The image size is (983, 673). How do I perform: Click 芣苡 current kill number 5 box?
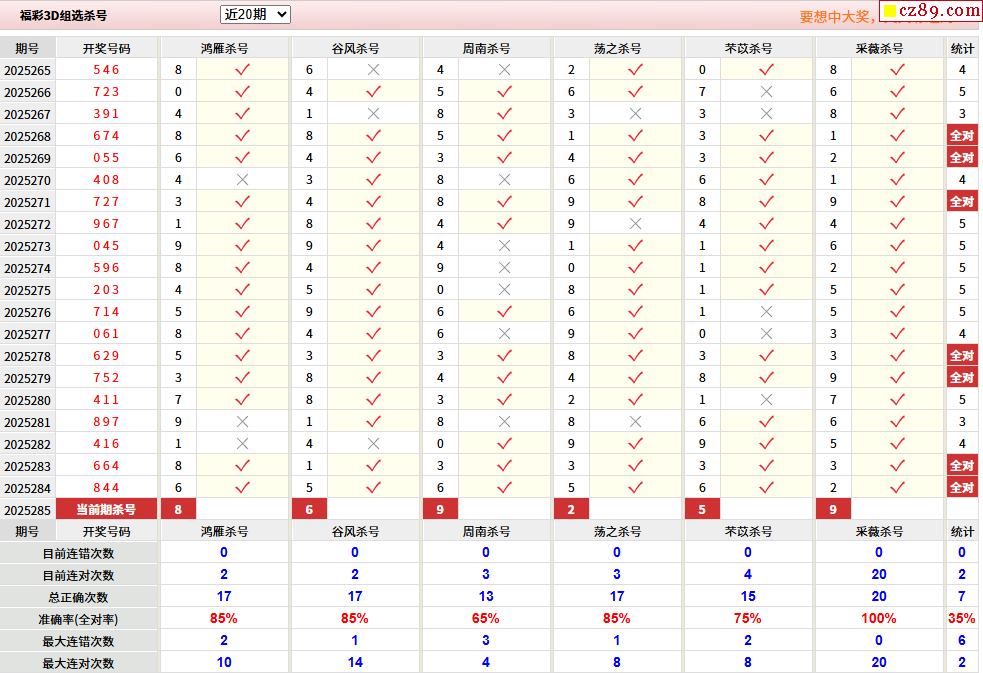pos(703,509)
